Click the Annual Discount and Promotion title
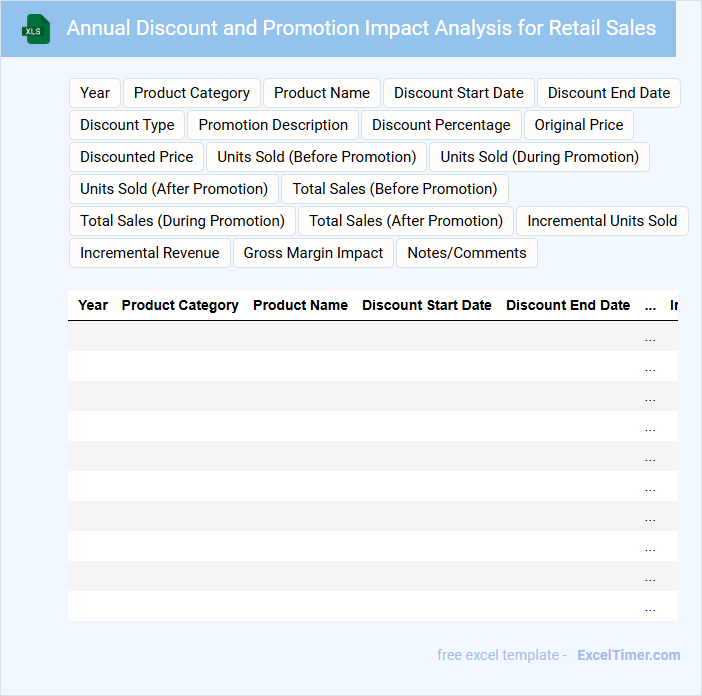The width and height of the screenshot is (702, 696). (361, 28)
